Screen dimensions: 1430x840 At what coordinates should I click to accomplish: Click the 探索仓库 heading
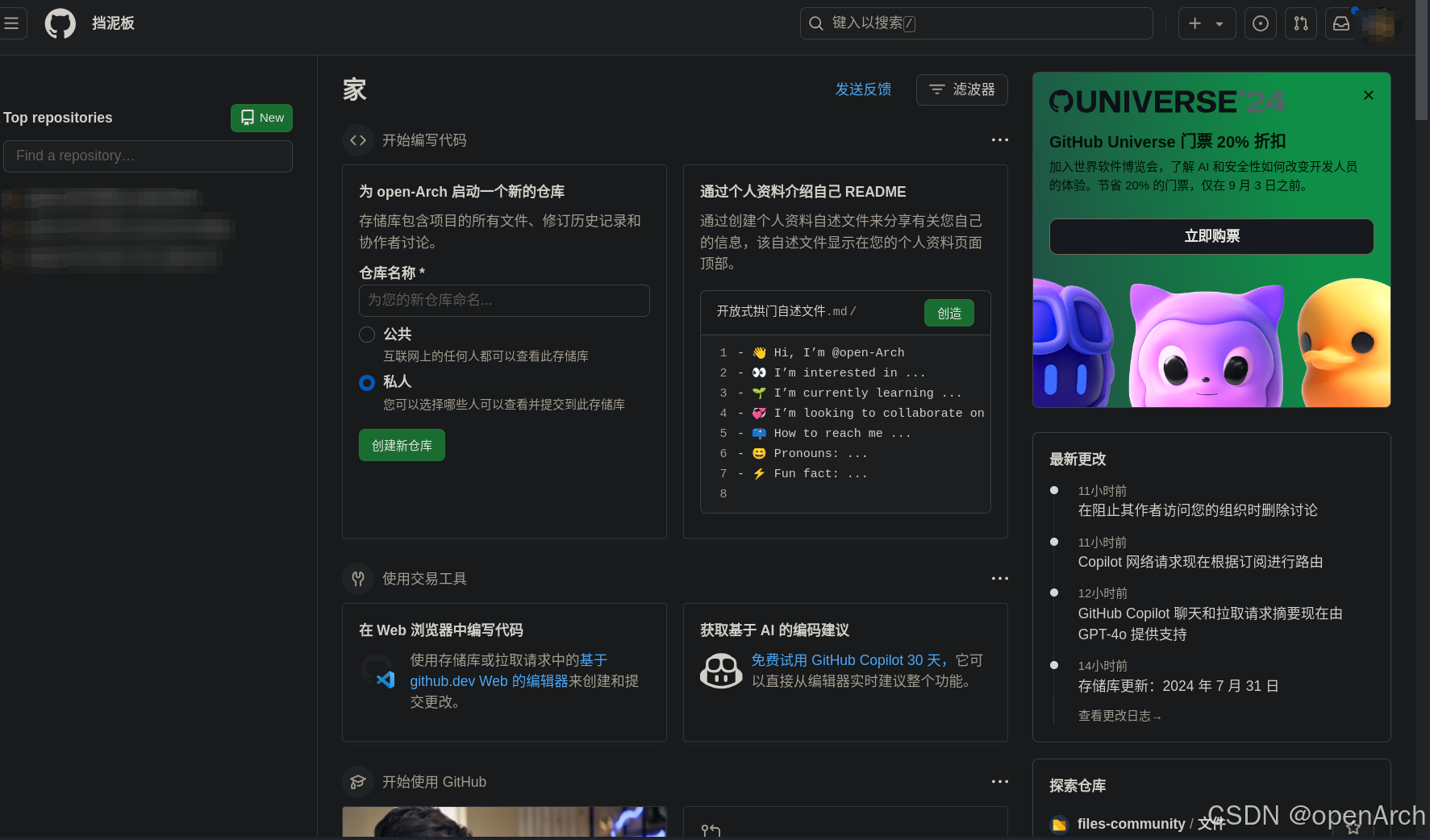[x=1077, y=785]
